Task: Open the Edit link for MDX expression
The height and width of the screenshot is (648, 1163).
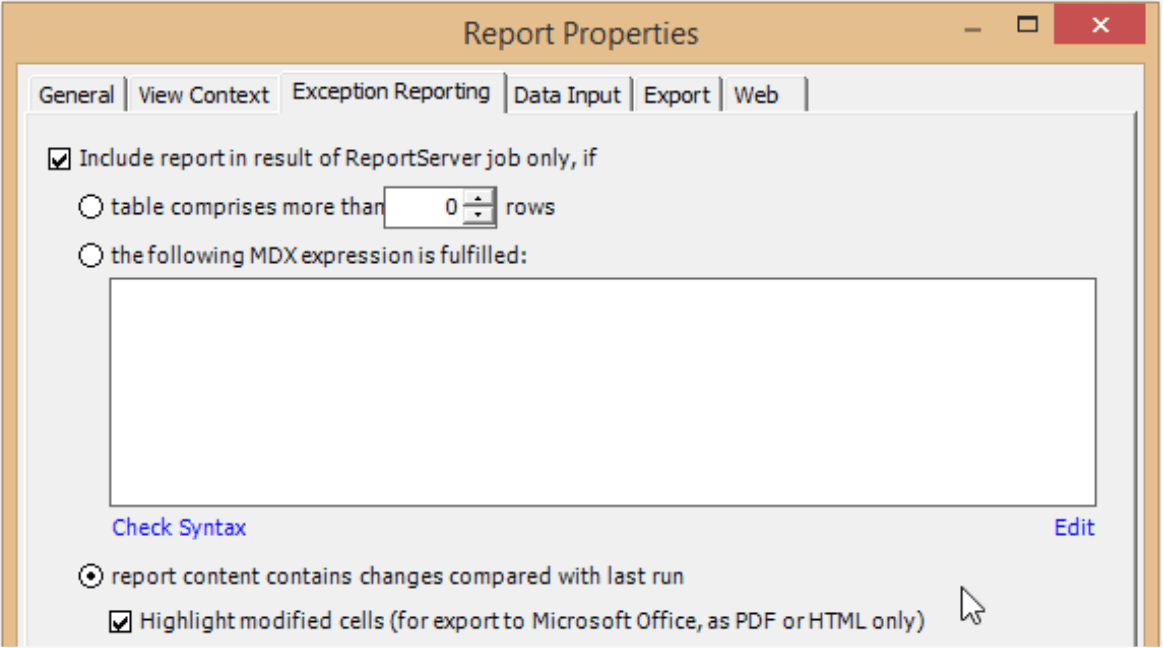Action: 1074,527
